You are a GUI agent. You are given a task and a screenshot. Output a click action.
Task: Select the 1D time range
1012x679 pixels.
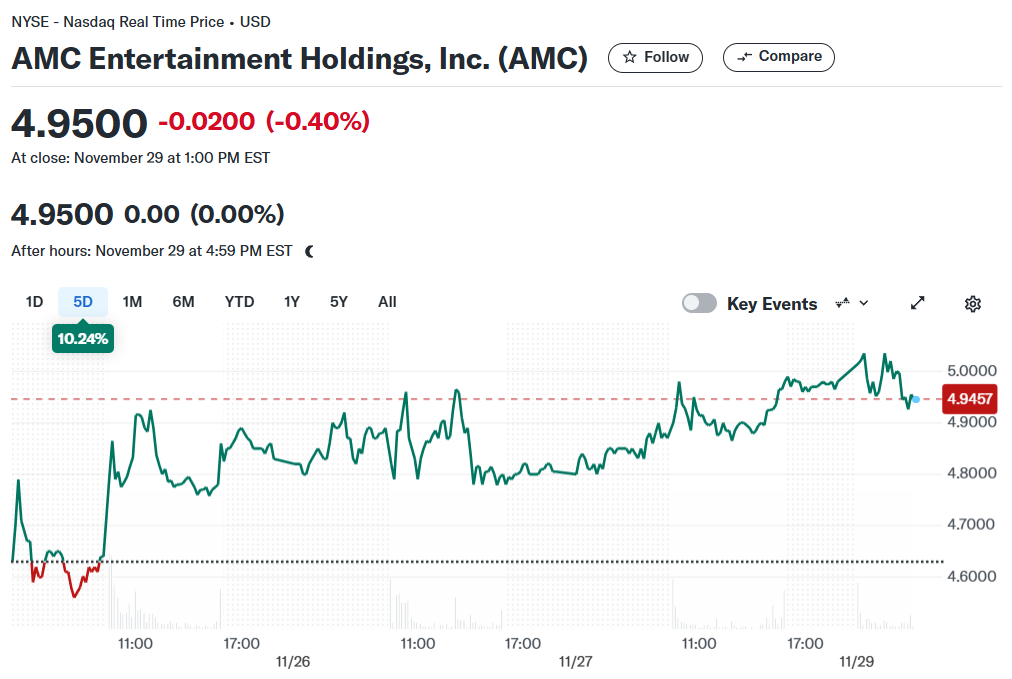[34, 302]
